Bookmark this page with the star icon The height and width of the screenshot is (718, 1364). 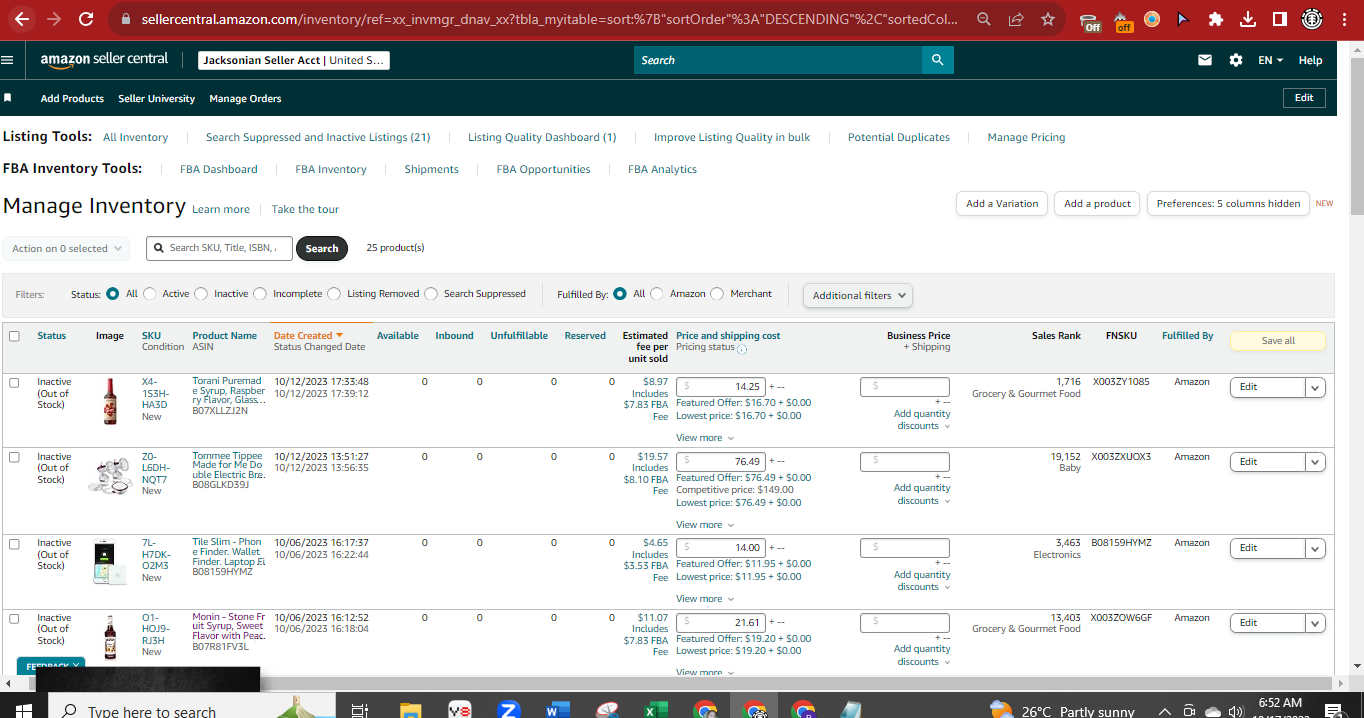[x=1047, y=19]
